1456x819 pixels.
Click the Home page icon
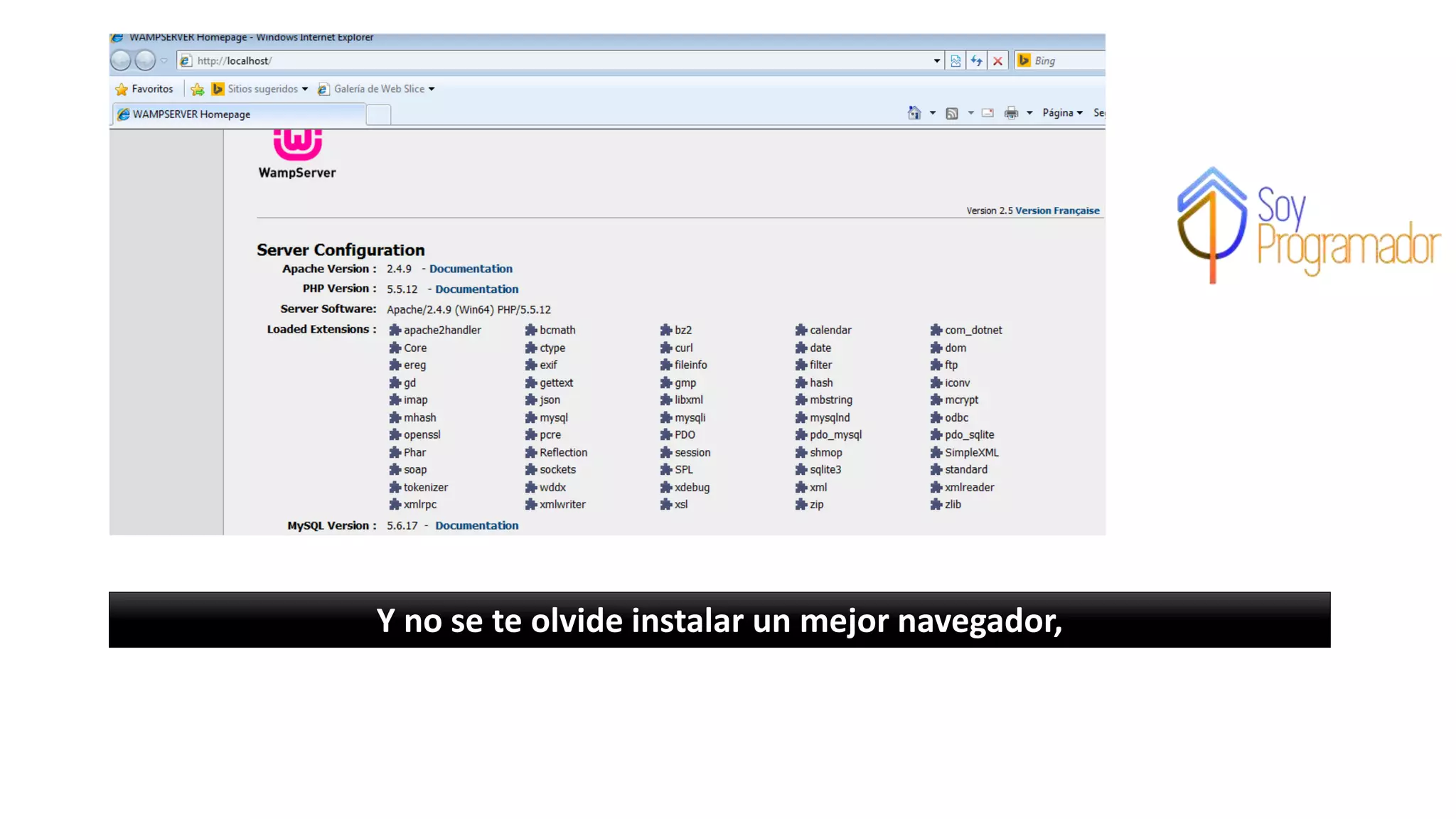914,112
